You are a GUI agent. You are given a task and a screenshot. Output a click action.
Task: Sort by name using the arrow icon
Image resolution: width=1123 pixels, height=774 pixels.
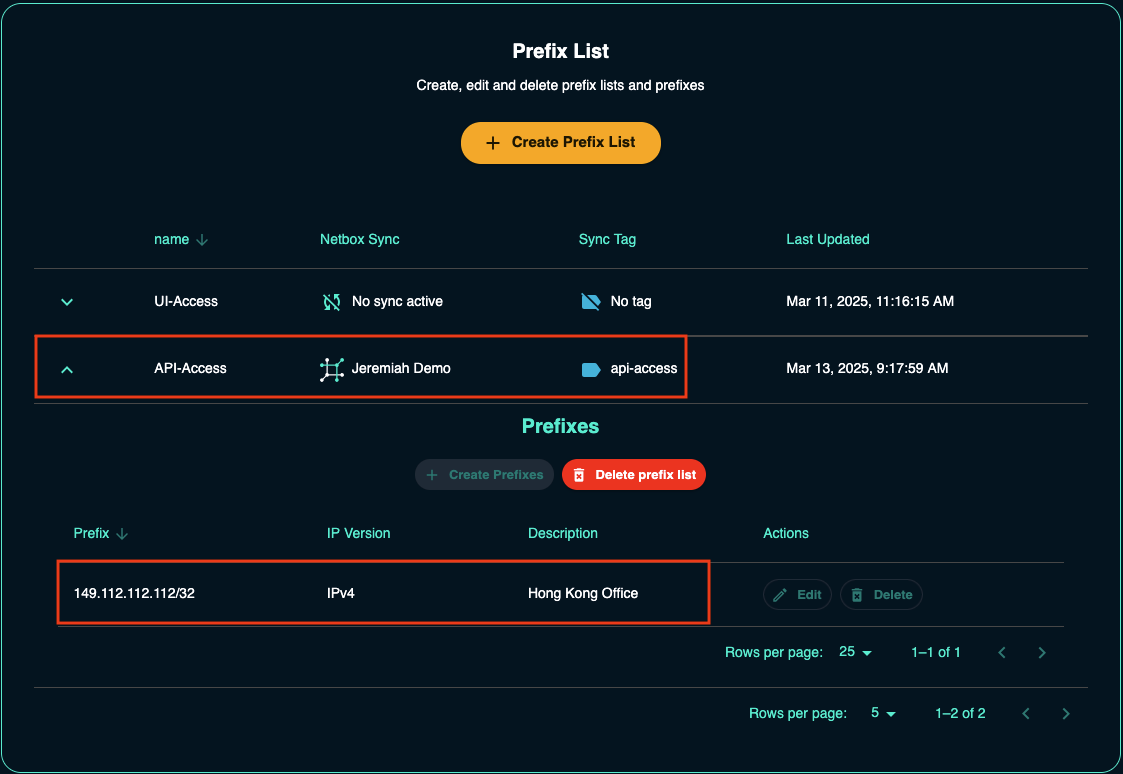202,240
